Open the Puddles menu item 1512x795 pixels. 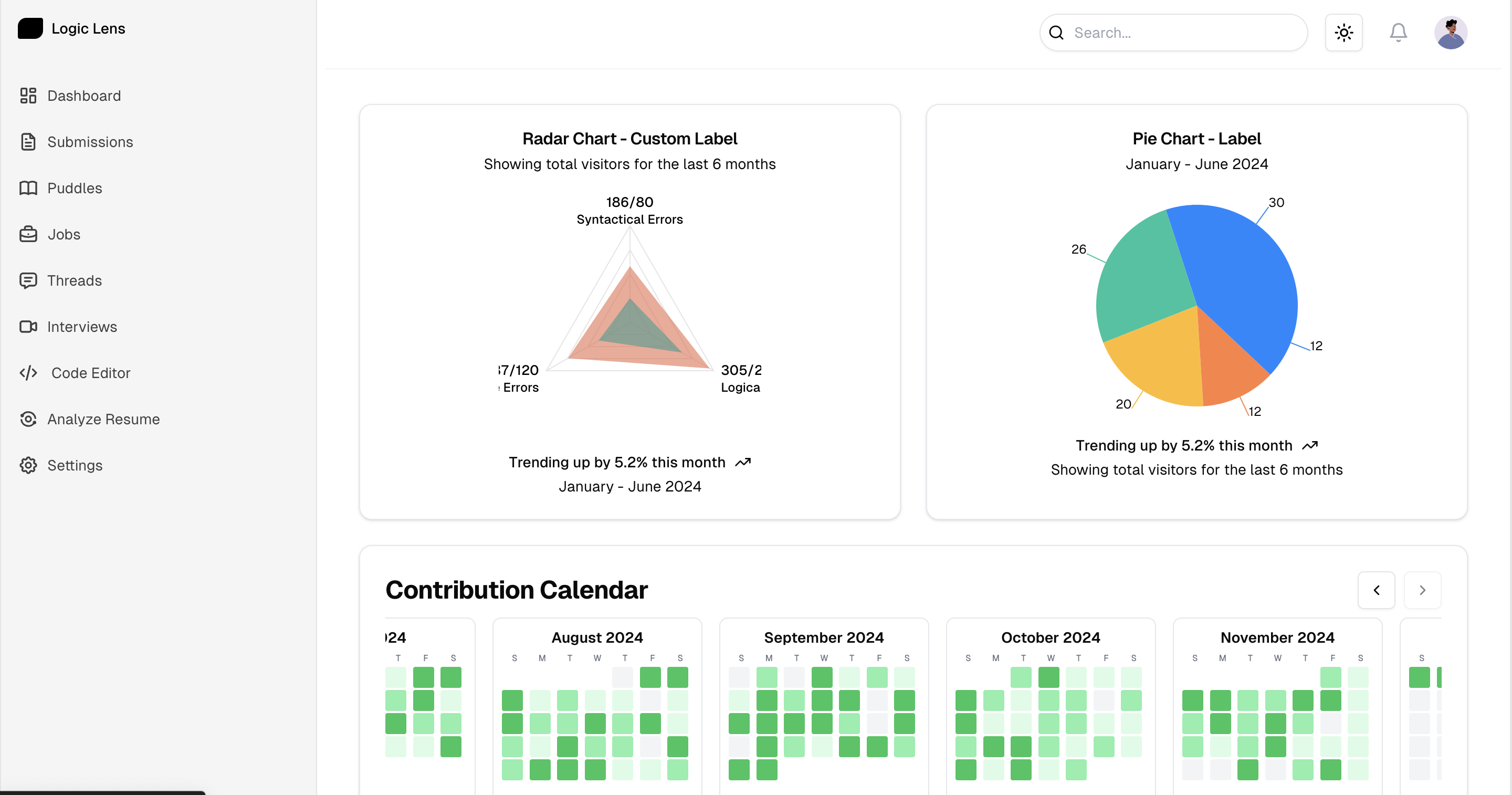point(75,188)
